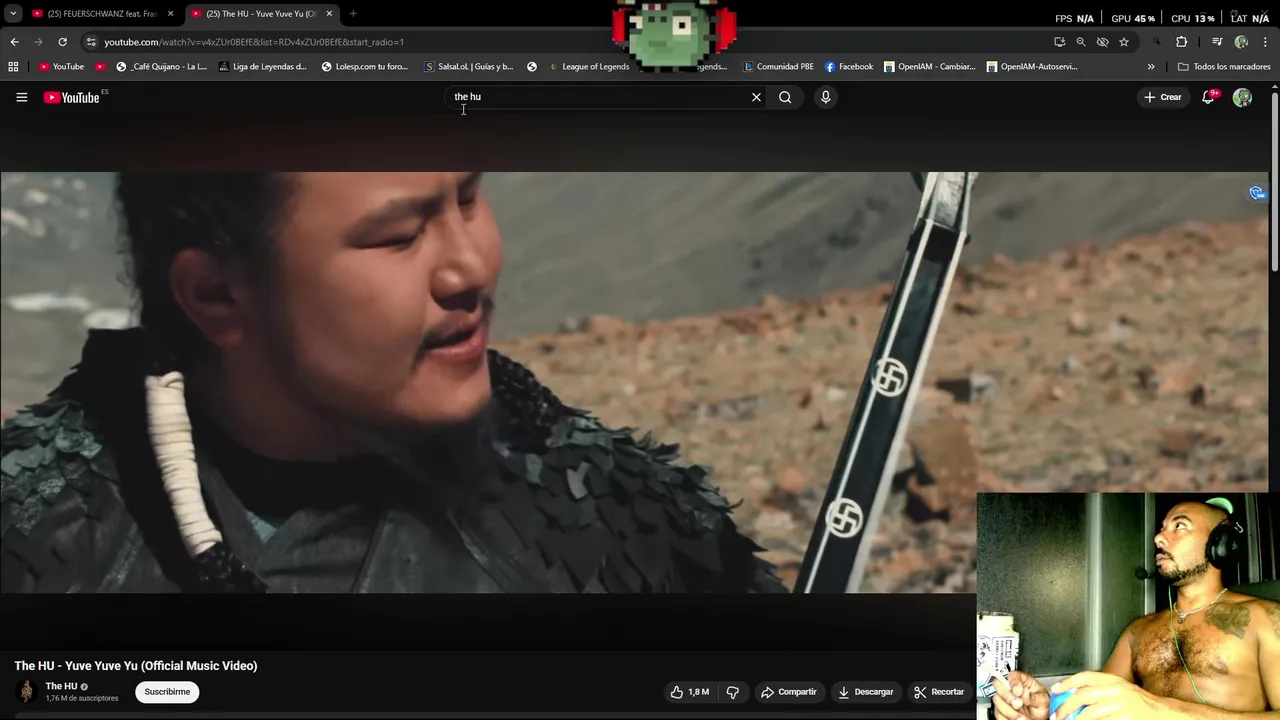
Task: Open Facebook bookmark
Action: (849, 67)
